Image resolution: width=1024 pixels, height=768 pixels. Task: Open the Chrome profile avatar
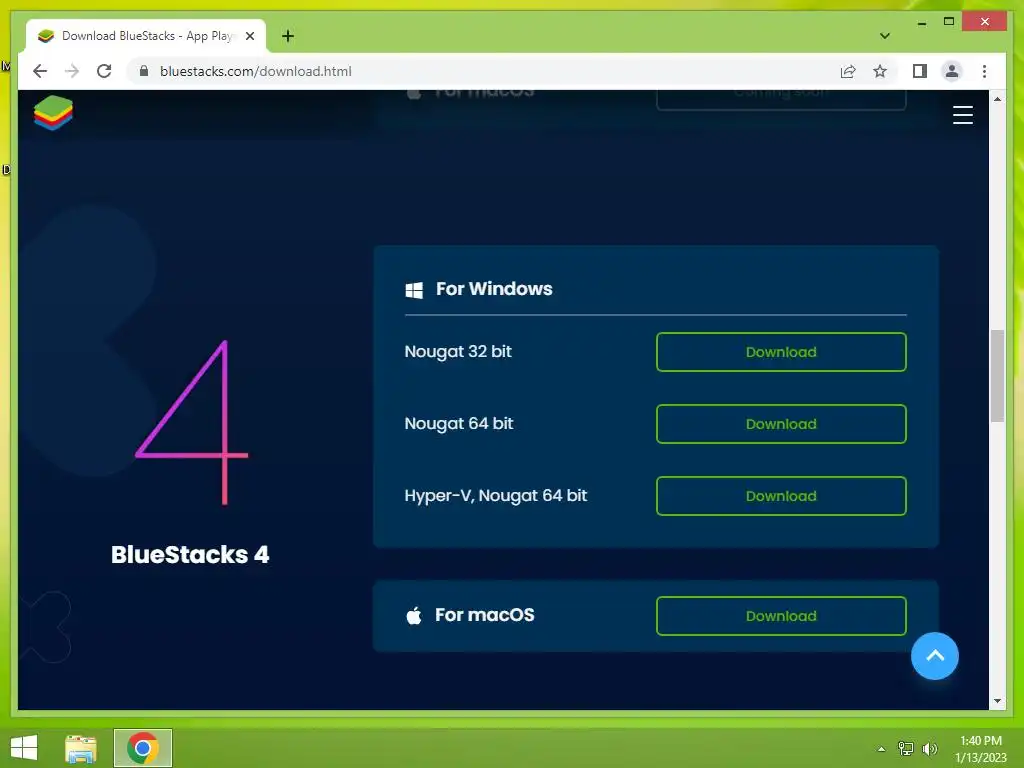(x=952, y=71)
